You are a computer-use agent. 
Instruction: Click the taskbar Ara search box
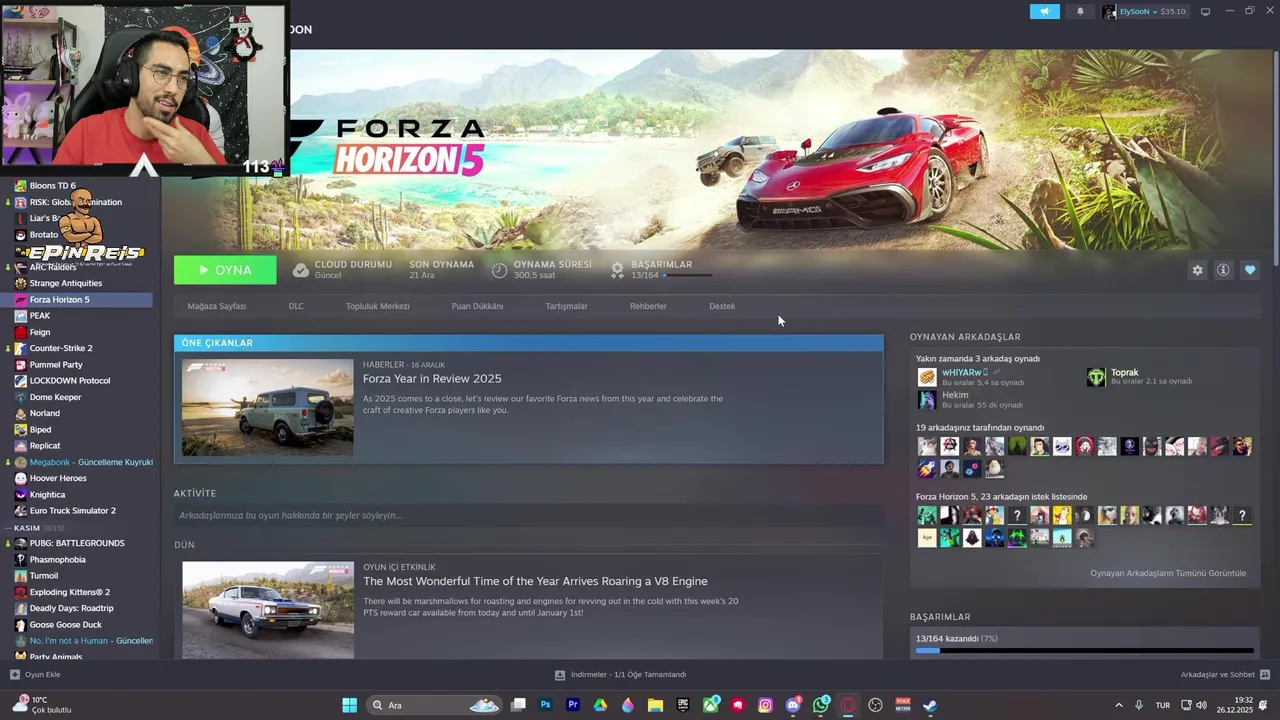point(434,705)
